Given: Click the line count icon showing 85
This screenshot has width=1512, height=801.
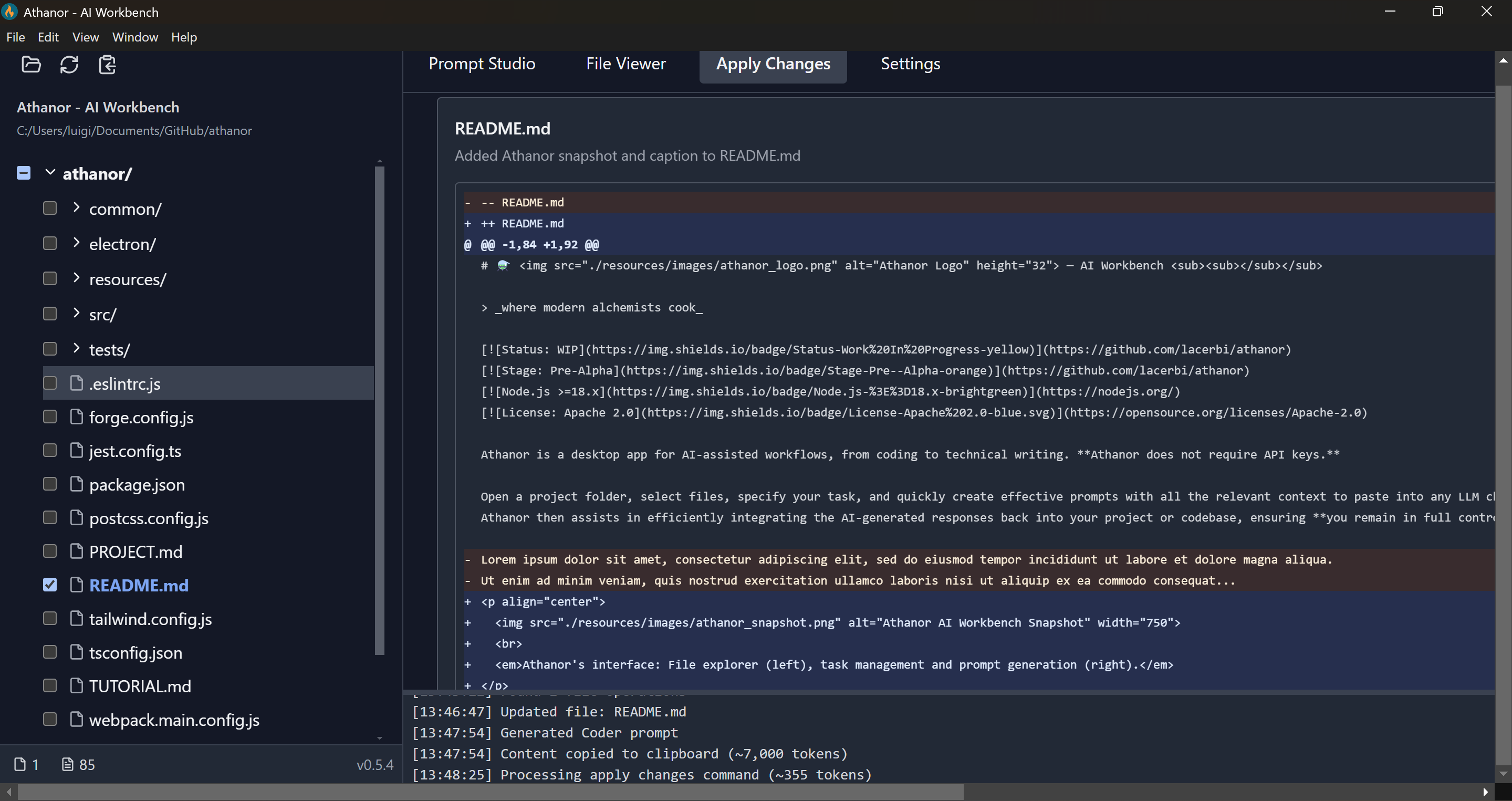Looking at the screenshot, I should coord(68,764).
